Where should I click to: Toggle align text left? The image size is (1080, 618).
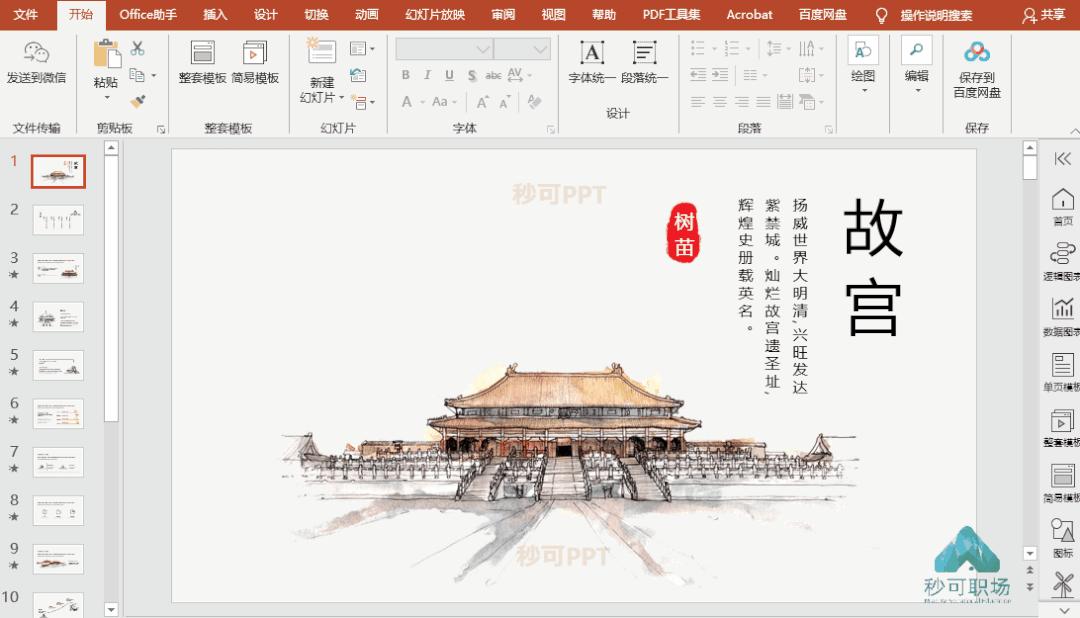tap(698, 102)
